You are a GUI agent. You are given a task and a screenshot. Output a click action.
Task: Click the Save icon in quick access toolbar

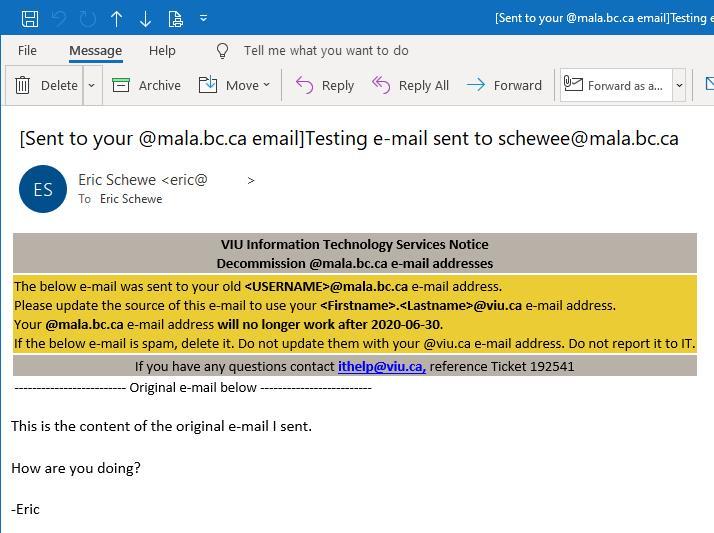pyautogui.click(x=30, y=19)
